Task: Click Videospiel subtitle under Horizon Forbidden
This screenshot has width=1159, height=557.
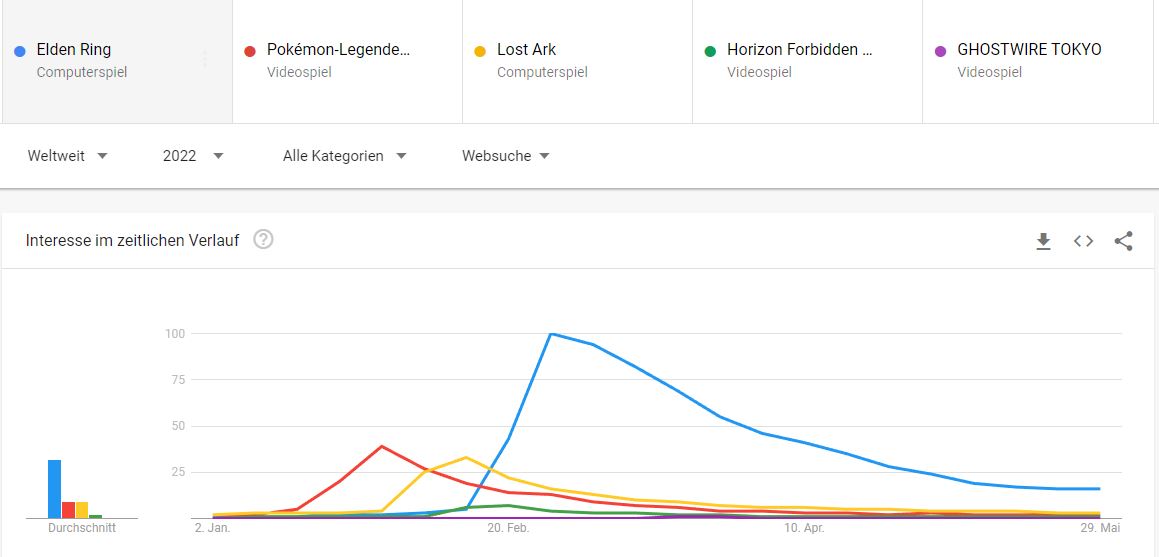Action: 760,72
